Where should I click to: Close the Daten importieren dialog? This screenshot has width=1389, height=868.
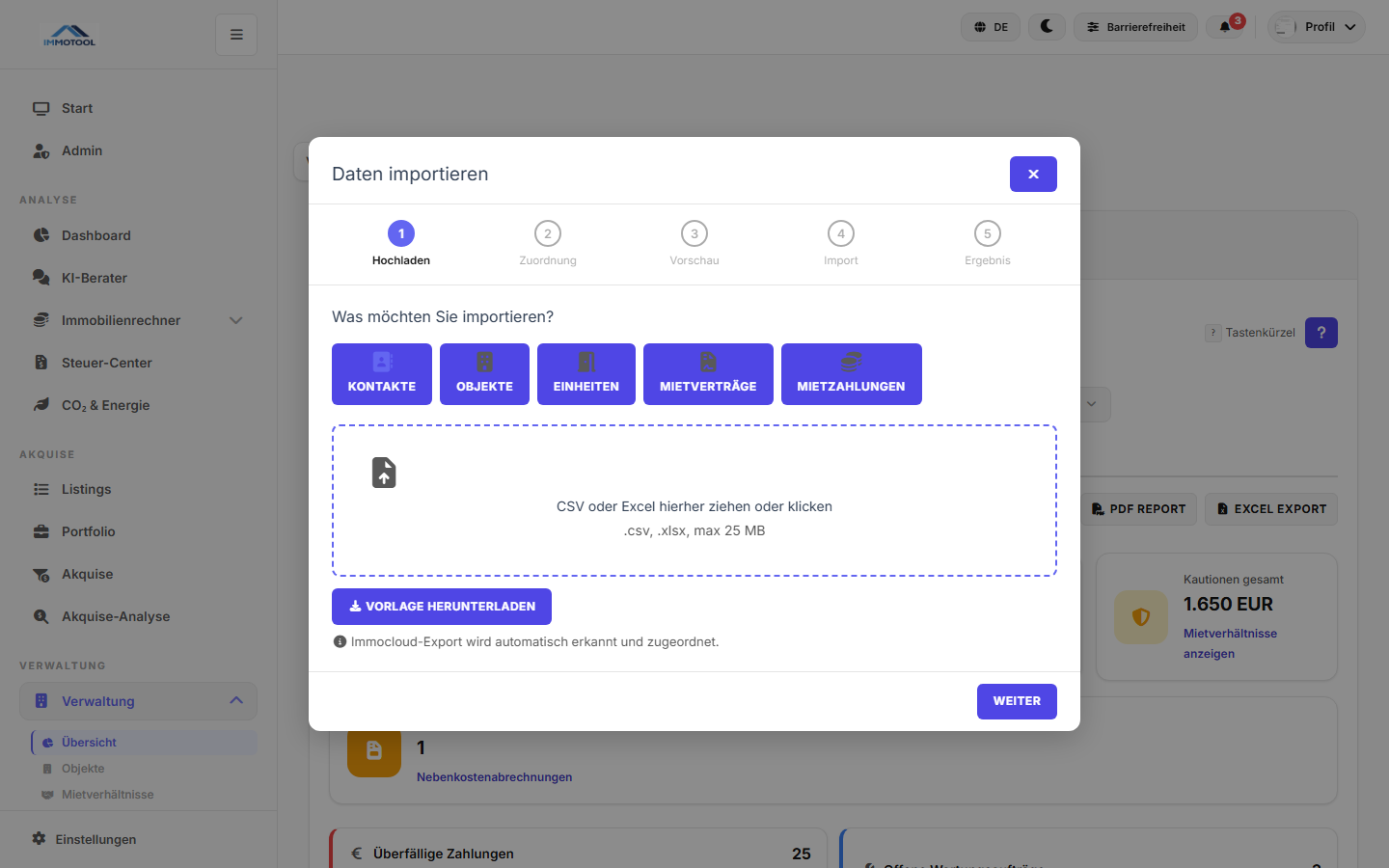(1033, 175)
